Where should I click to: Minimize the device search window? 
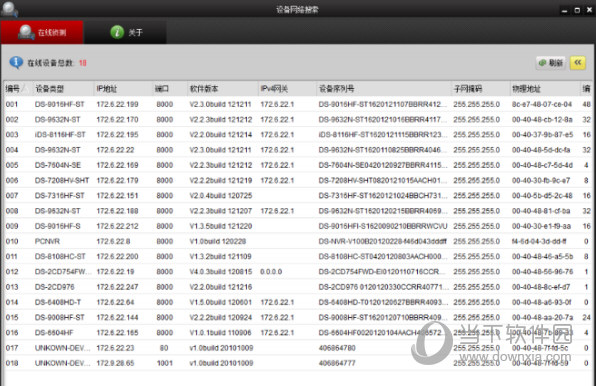coord(564,10)
